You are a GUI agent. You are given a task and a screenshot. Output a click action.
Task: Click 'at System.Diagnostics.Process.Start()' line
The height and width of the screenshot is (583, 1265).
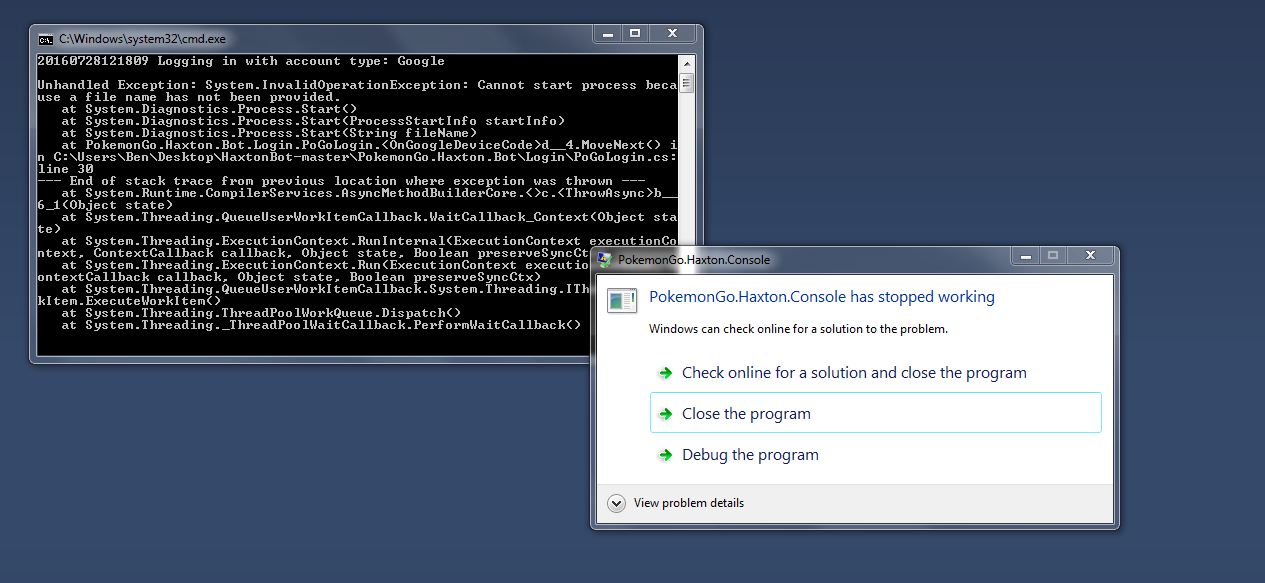[209, 109]
